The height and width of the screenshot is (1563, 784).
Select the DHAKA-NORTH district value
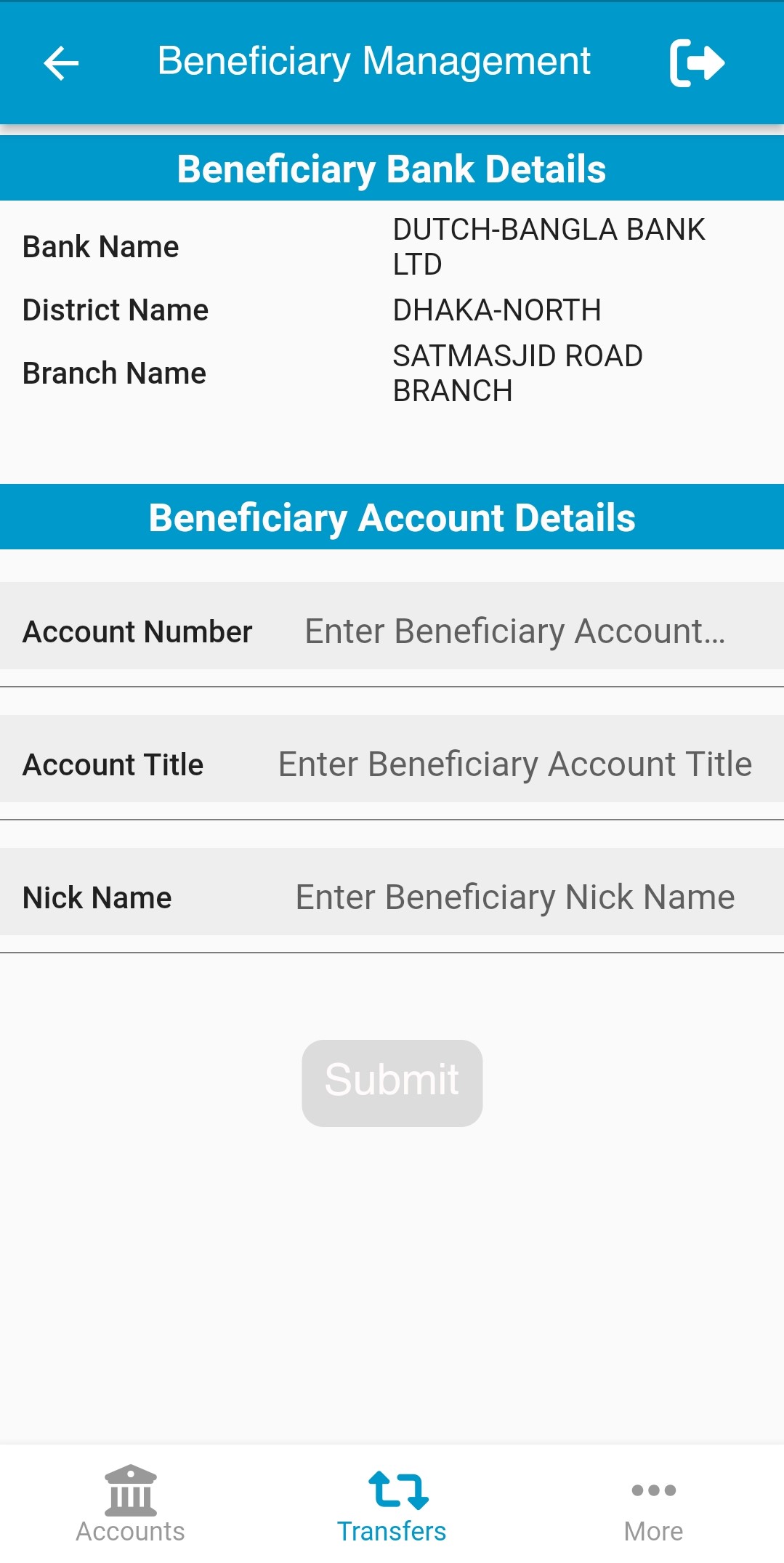(x=497, y=310)
